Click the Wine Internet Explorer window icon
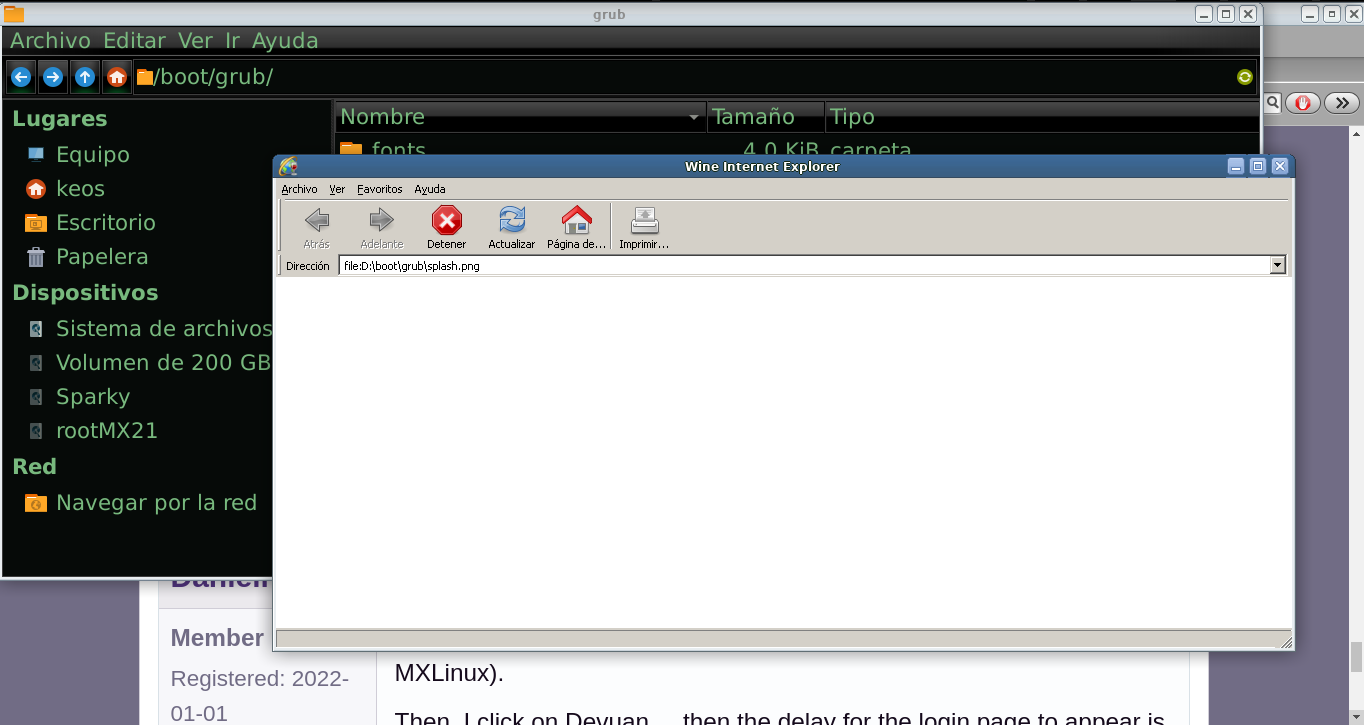Screen dimensions: 1364x725 tap(288, 166)
